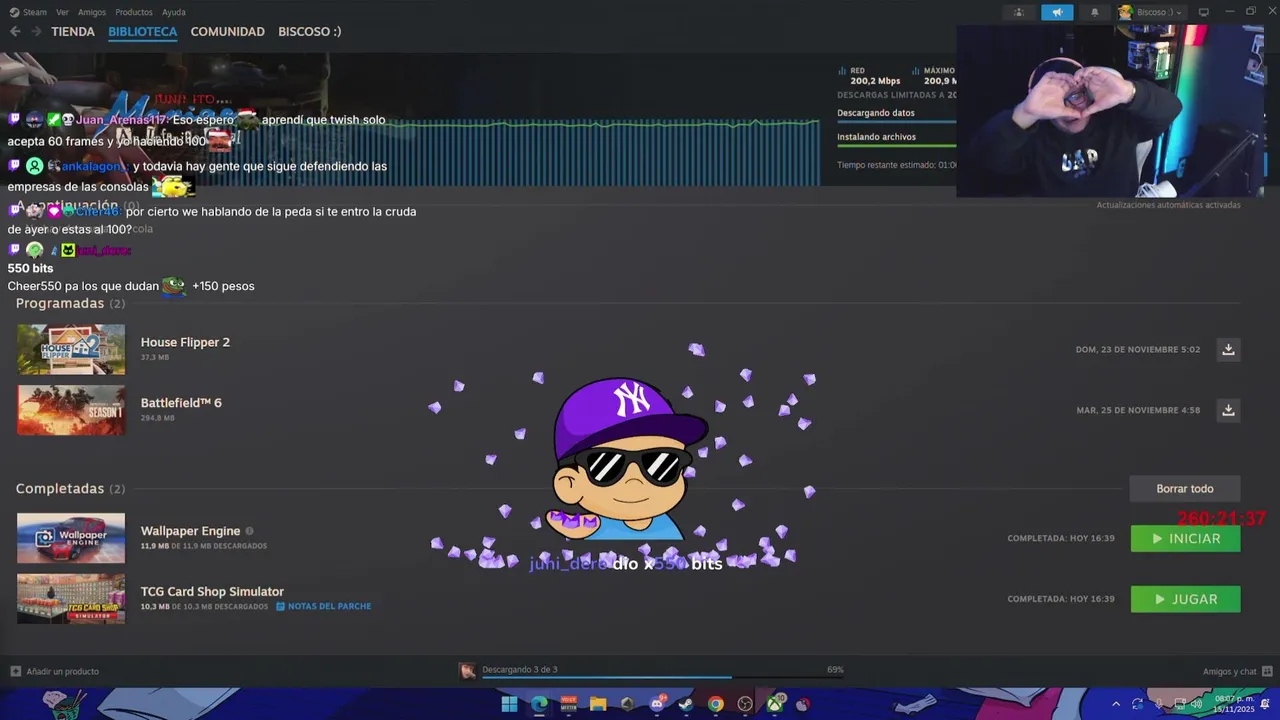Click the Borrar todo button
The height and width of the screenshot is (720, 1280).
(x=1185, y=489)
